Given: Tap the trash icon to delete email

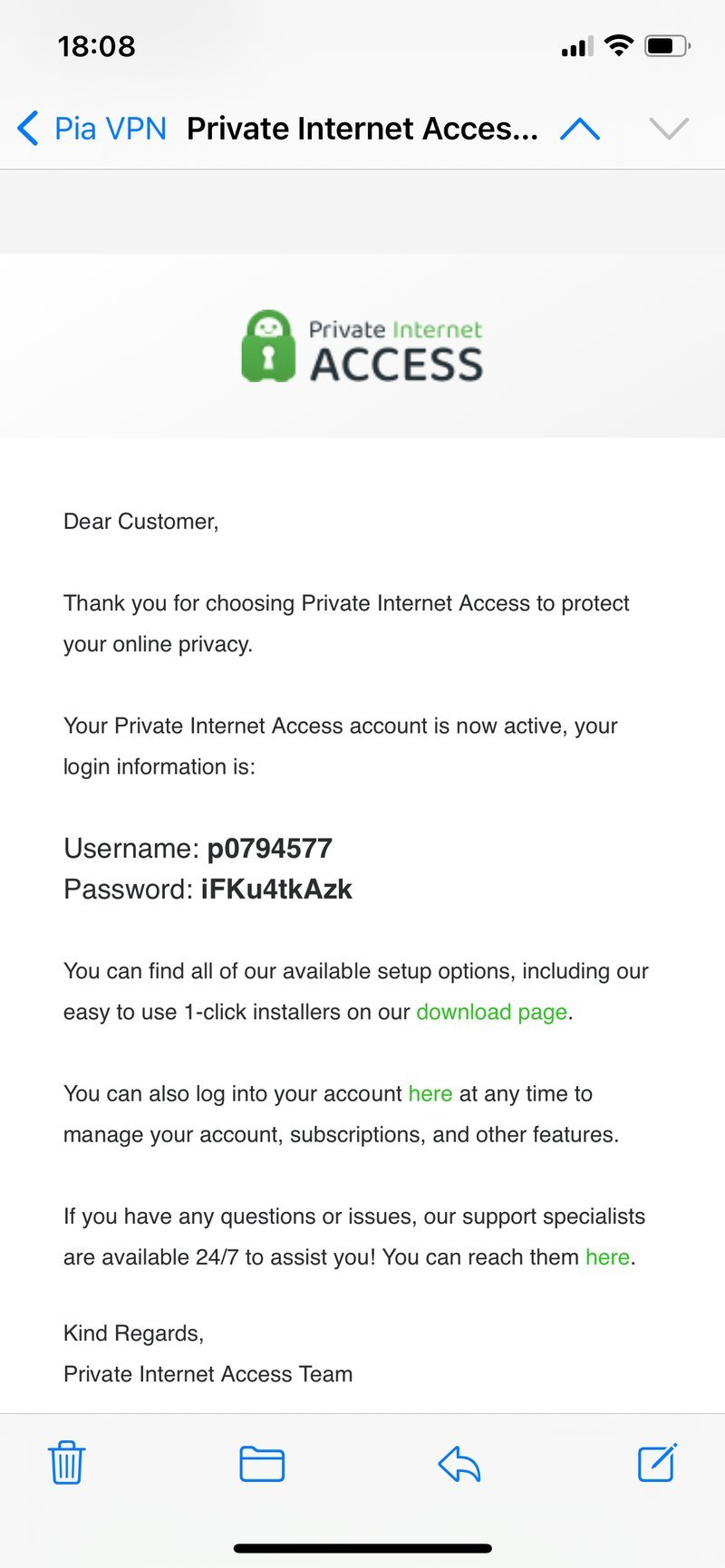Looking at the screenshot, I should coord(66,1464).
